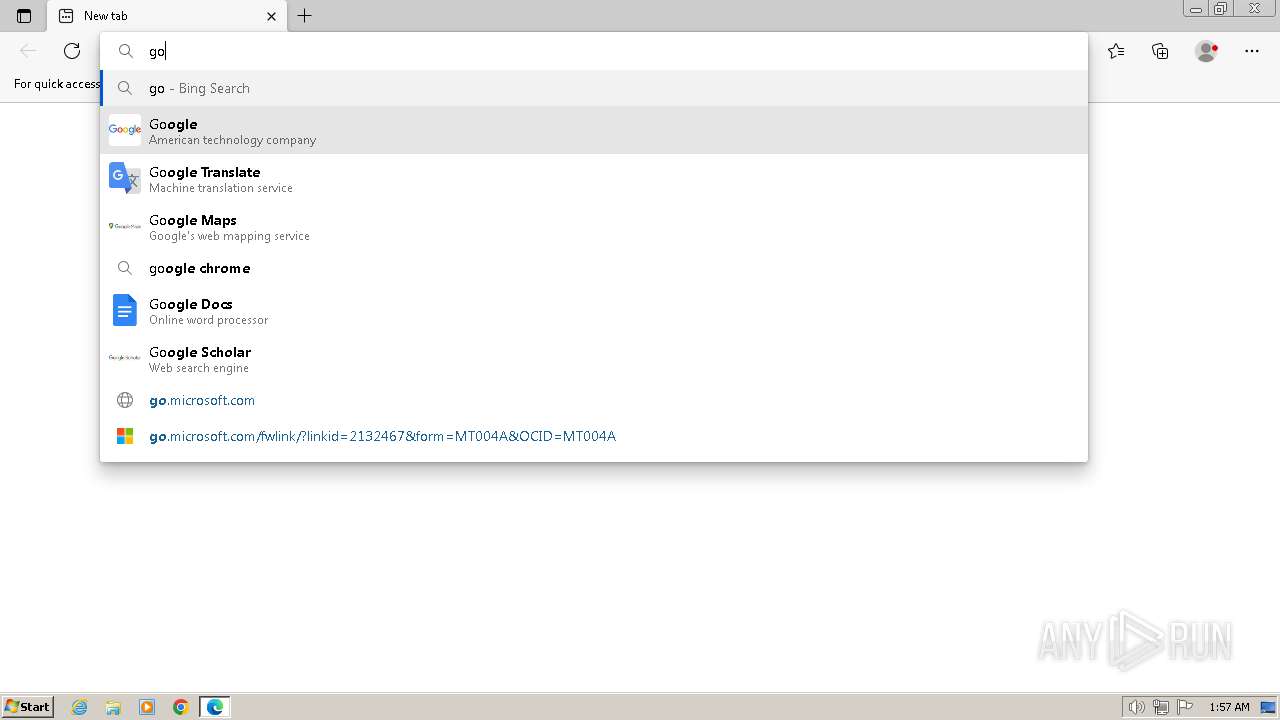Close the New tab tab

[271, 16]
